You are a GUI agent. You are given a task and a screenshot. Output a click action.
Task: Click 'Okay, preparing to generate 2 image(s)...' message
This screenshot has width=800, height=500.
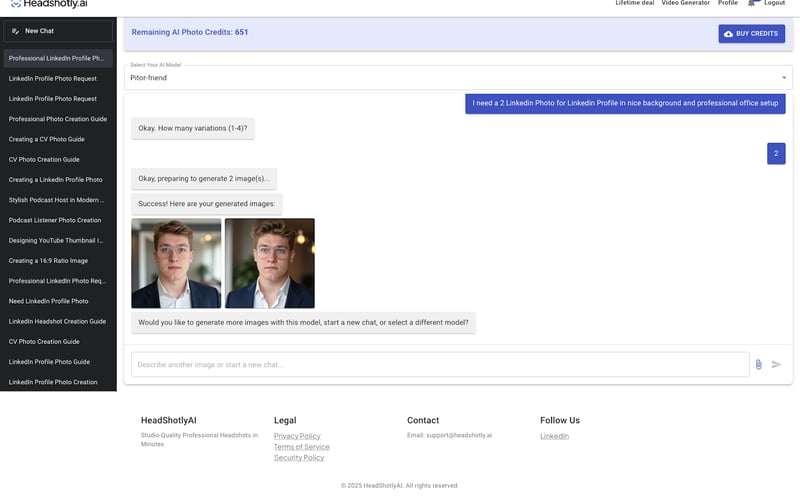[204, 179]
